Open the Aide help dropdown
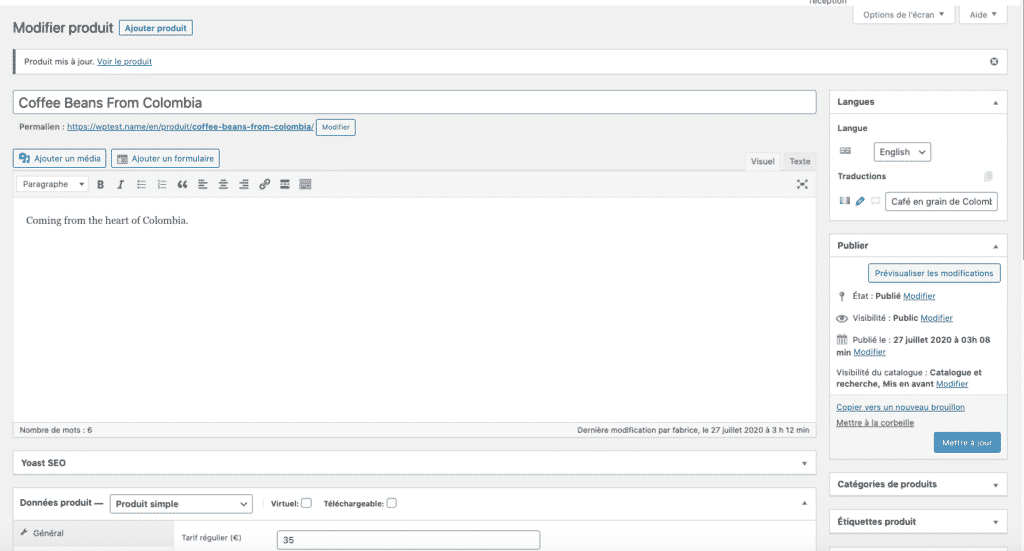The image size is (1024, 551). (x=983, y=14)
